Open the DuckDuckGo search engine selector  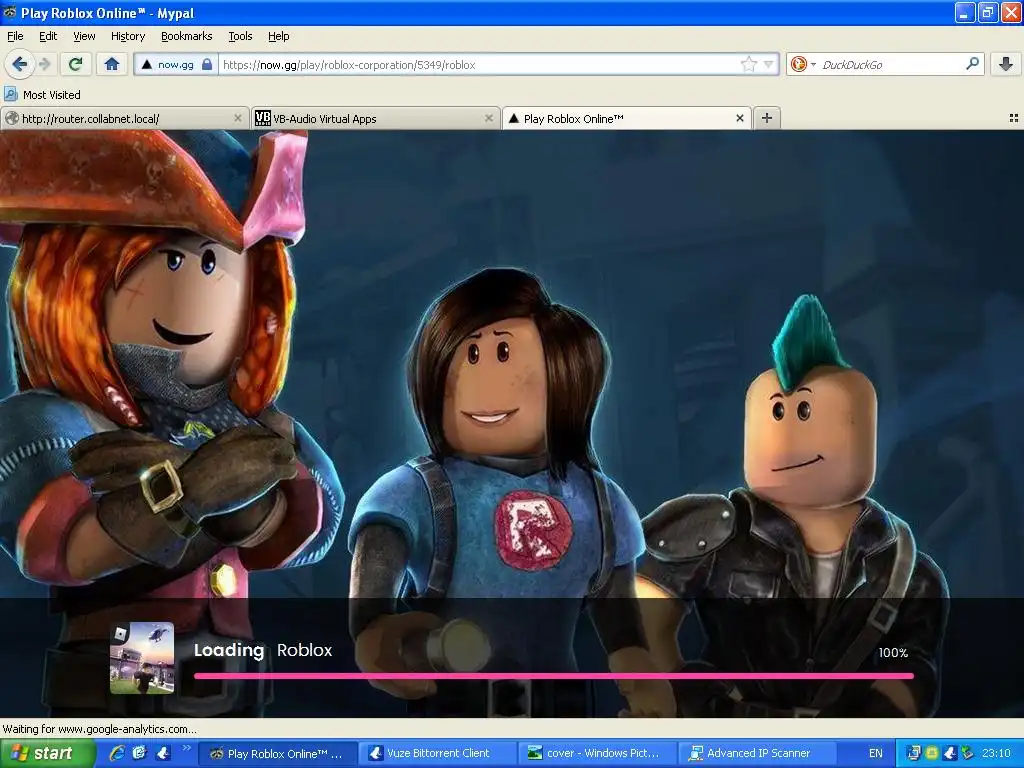coord(803,64)
